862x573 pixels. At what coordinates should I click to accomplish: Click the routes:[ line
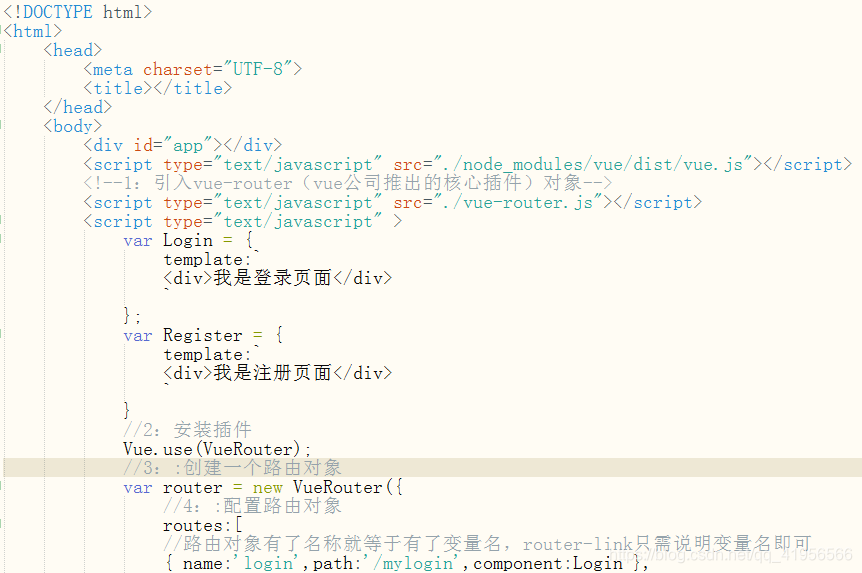tap(202, 525)
